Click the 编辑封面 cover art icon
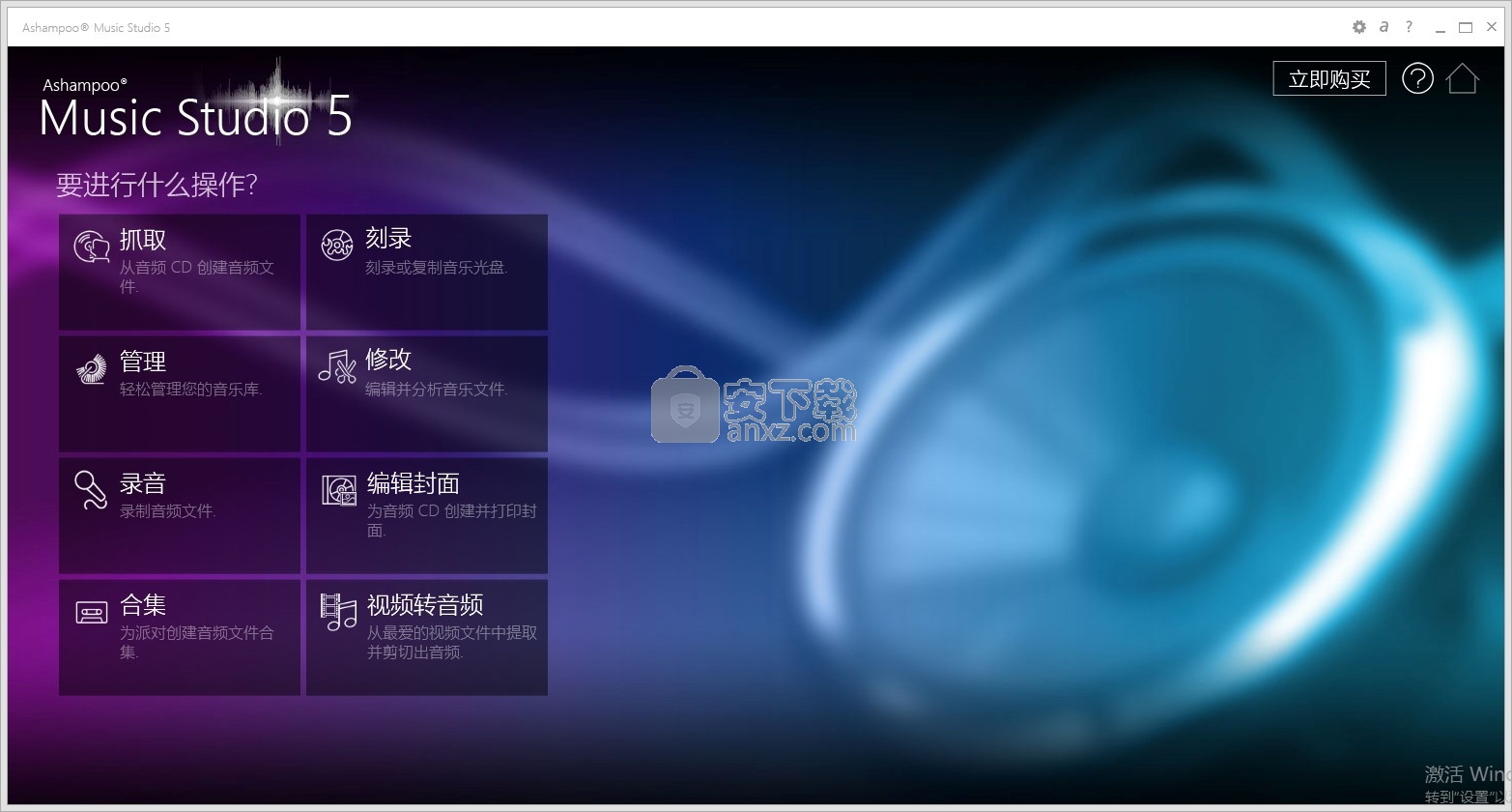The width and height of the screenshot is (1512, 812). [x=339, y=491]
